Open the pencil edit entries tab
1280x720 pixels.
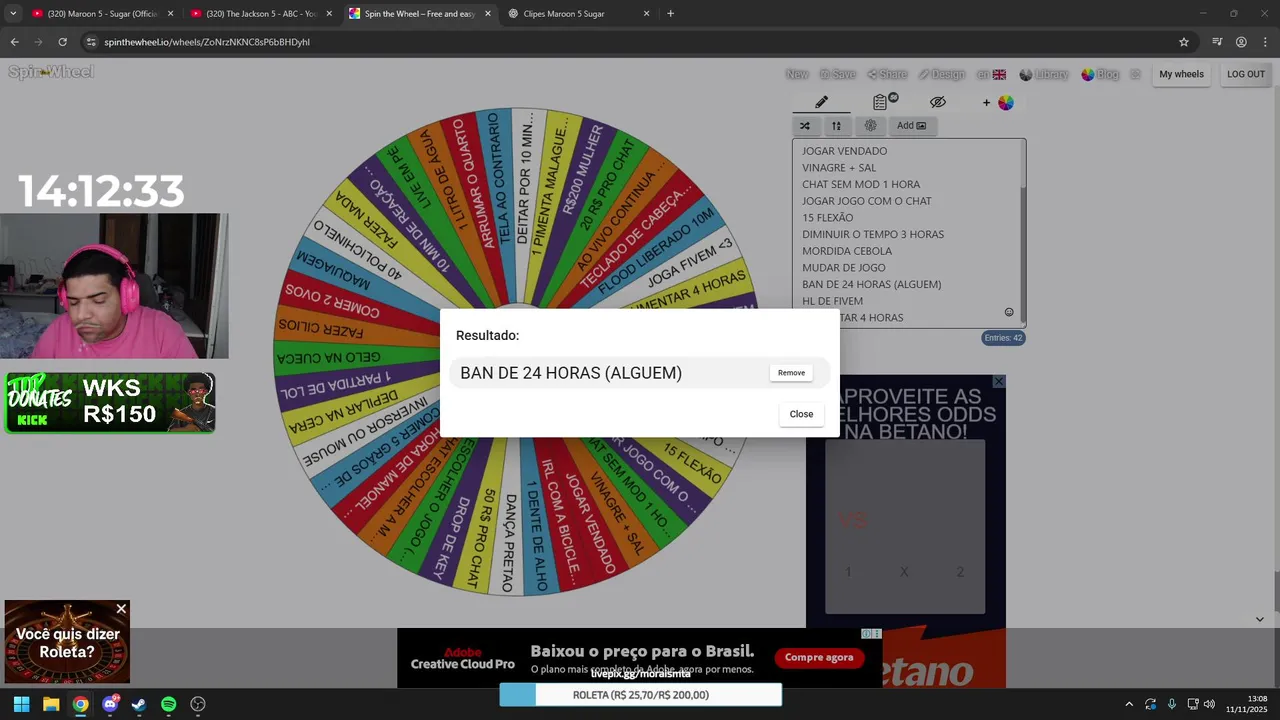tap(821, 102)
